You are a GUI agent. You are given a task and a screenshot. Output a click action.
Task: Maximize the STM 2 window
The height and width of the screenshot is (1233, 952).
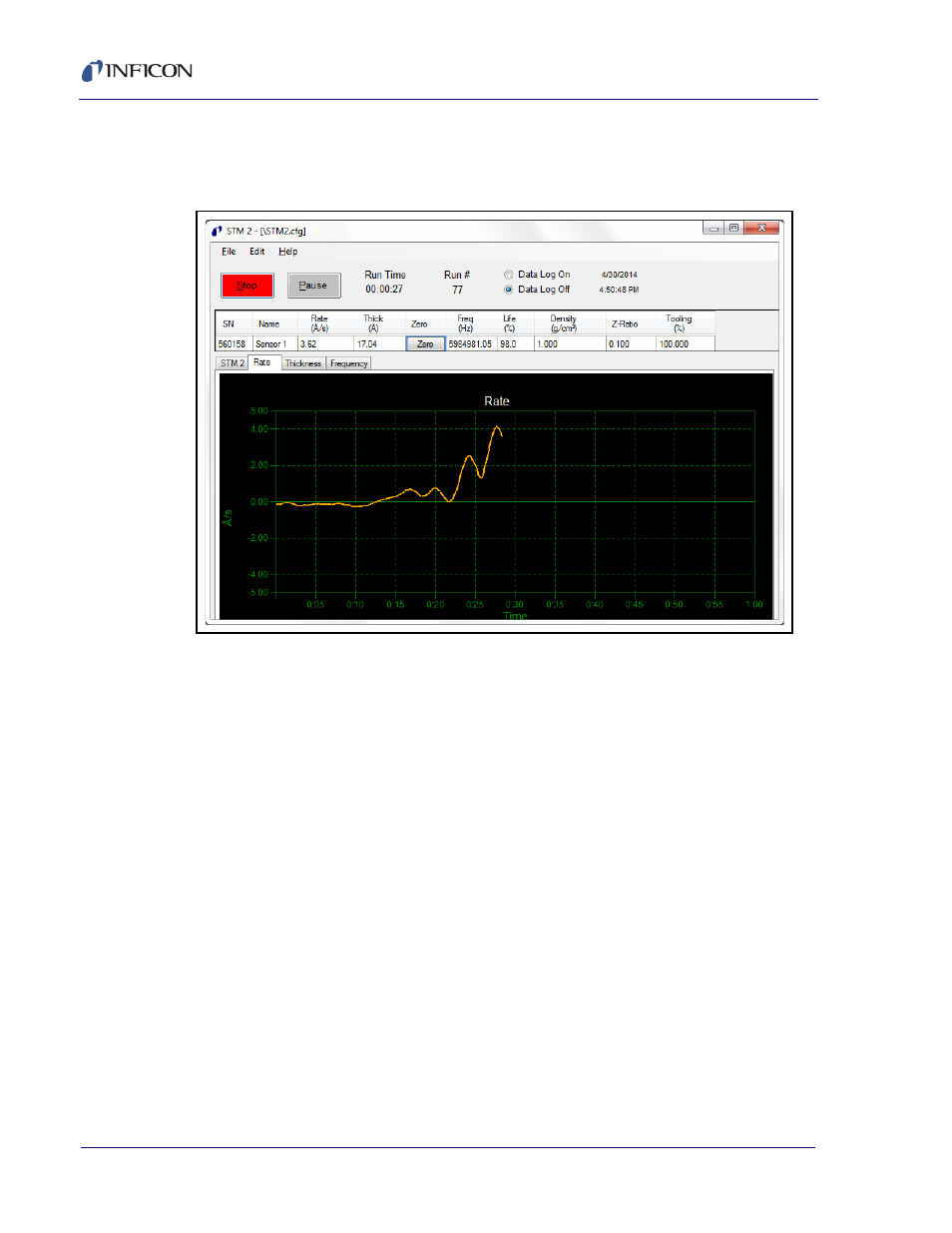(x=733, y=228)
